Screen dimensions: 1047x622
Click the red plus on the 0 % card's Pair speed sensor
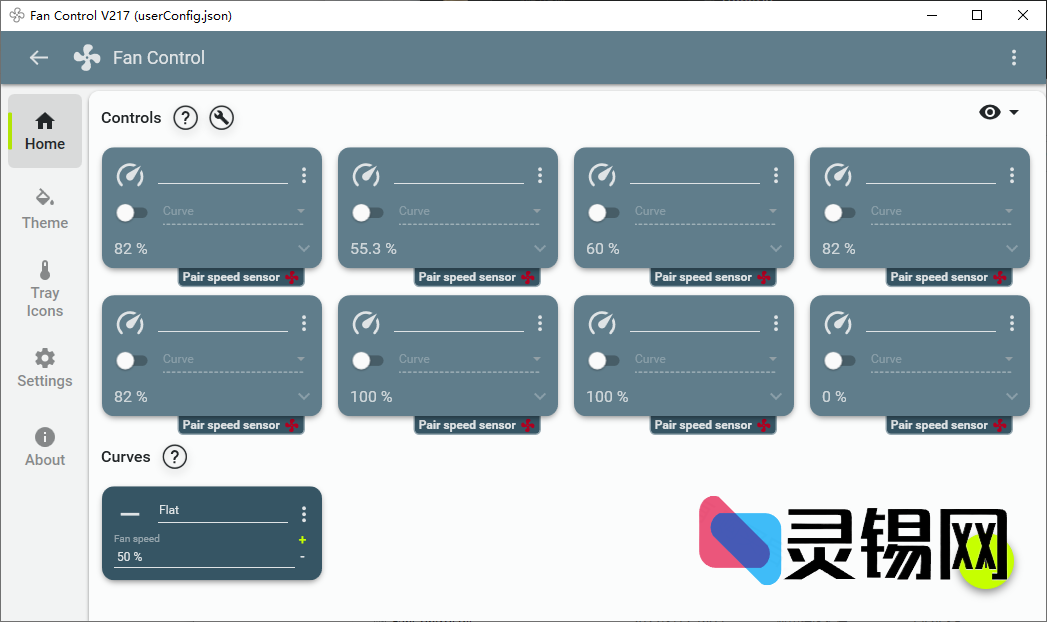tap(1000, 425)
